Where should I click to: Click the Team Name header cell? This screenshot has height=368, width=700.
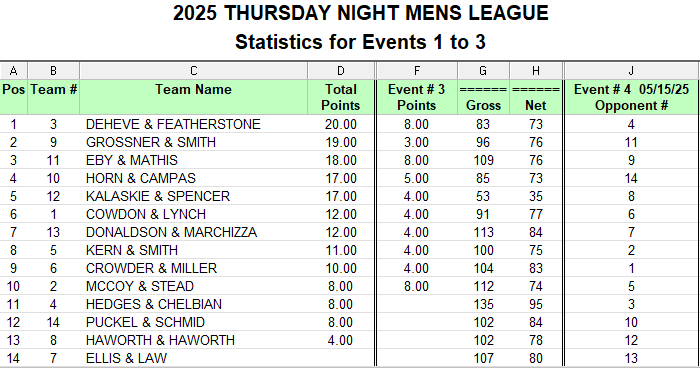(193, 97)
